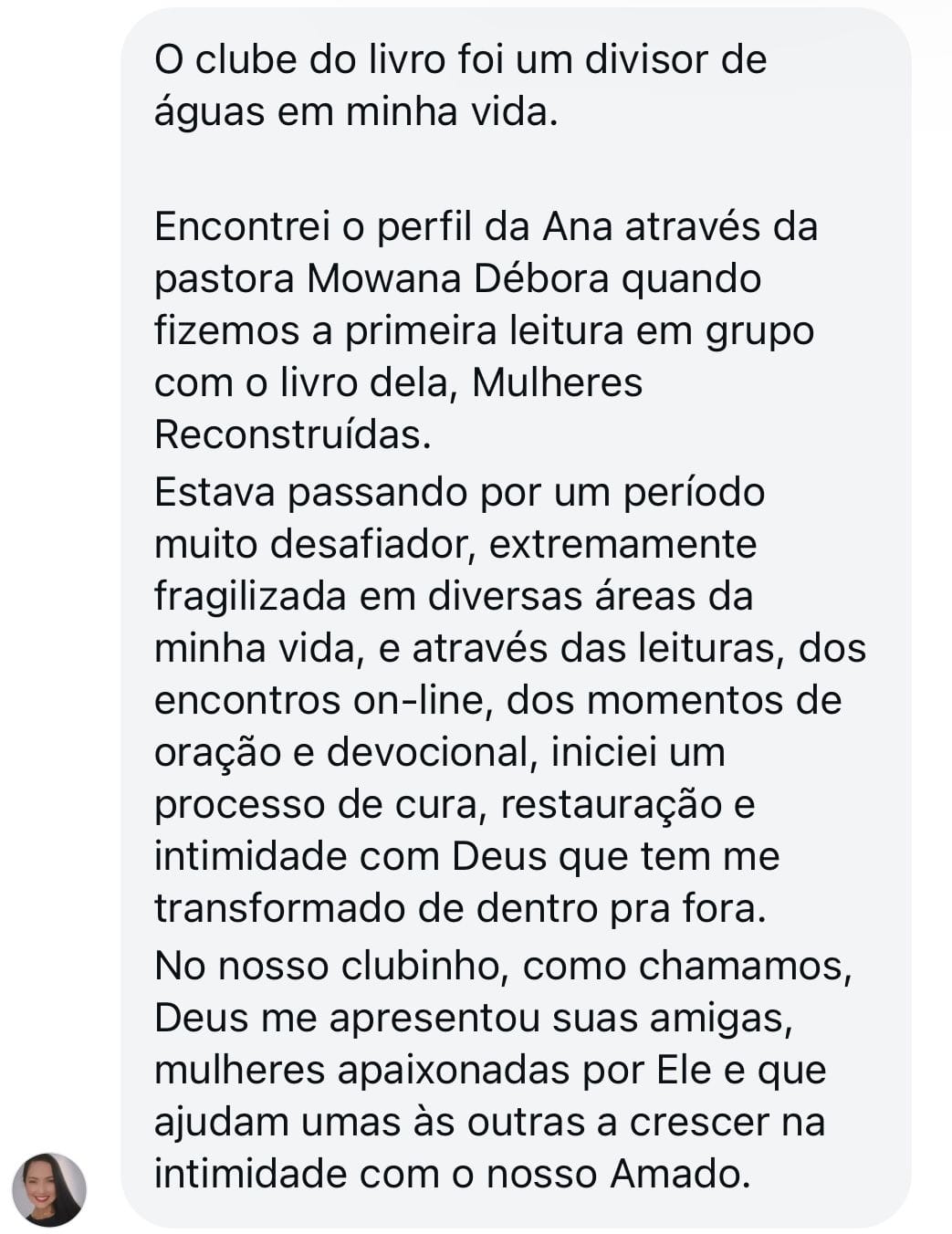Click the closing words "nosso Amado."
This screenshot has width=952, height=1234.
pyautogui.click(x=618, y=1174)
